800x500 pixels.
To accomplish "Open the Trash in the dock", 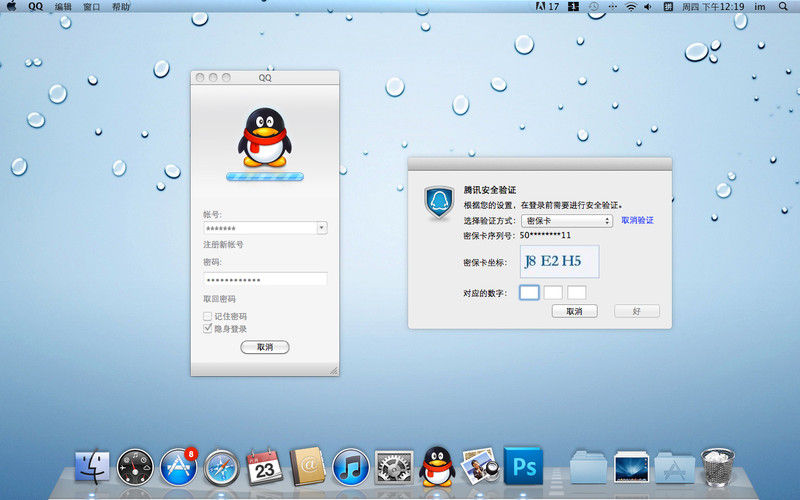I will [717, 466].
